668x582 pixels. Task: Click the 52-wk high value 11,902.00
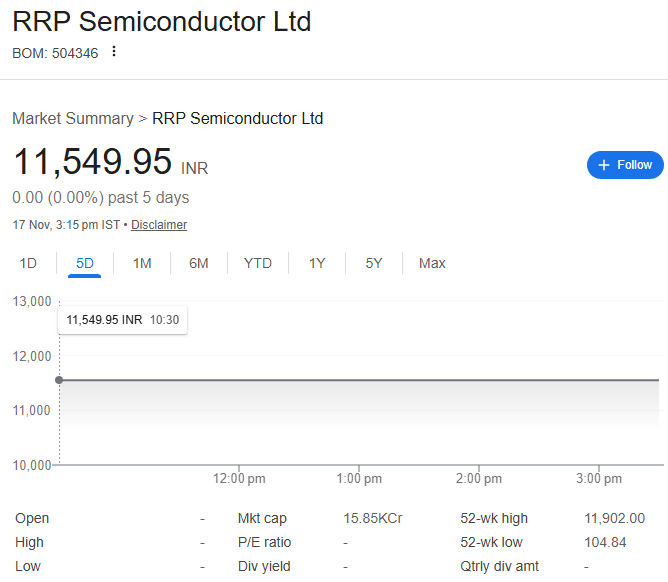614,518
